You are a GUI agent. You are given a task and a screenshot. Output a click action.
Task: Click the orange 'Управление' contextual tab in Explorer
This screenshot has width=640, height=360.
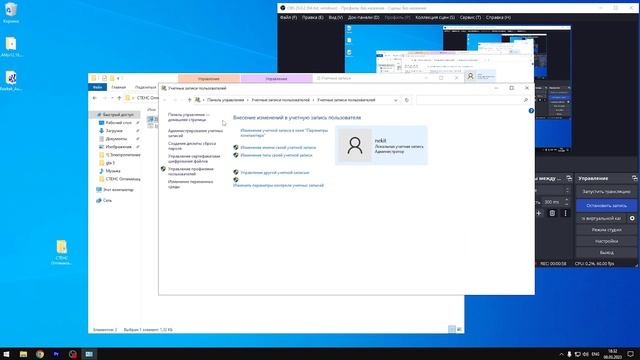pos(209,78)
